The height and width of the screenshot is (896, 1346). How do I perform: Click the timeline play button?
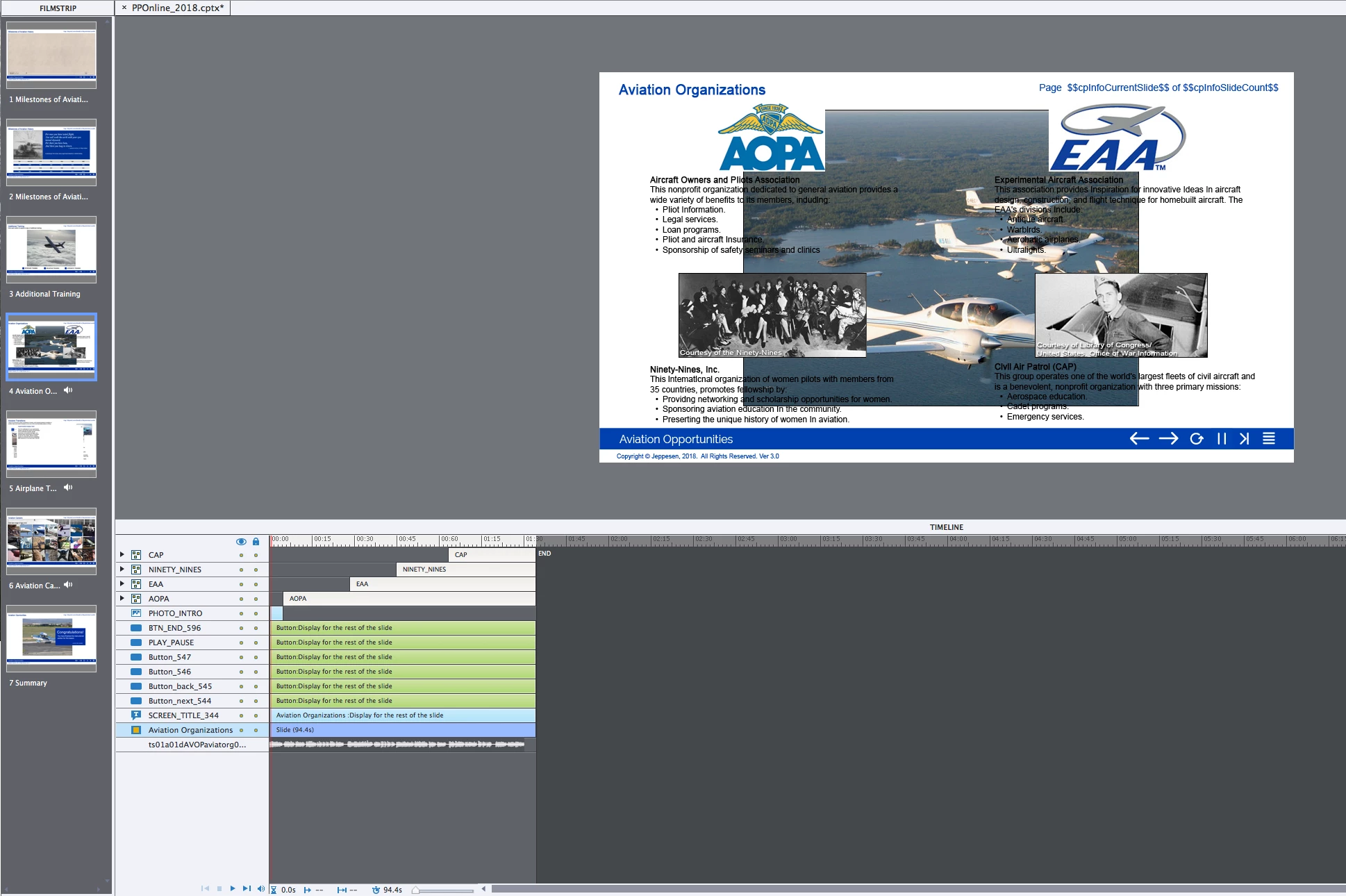[233, 888]
